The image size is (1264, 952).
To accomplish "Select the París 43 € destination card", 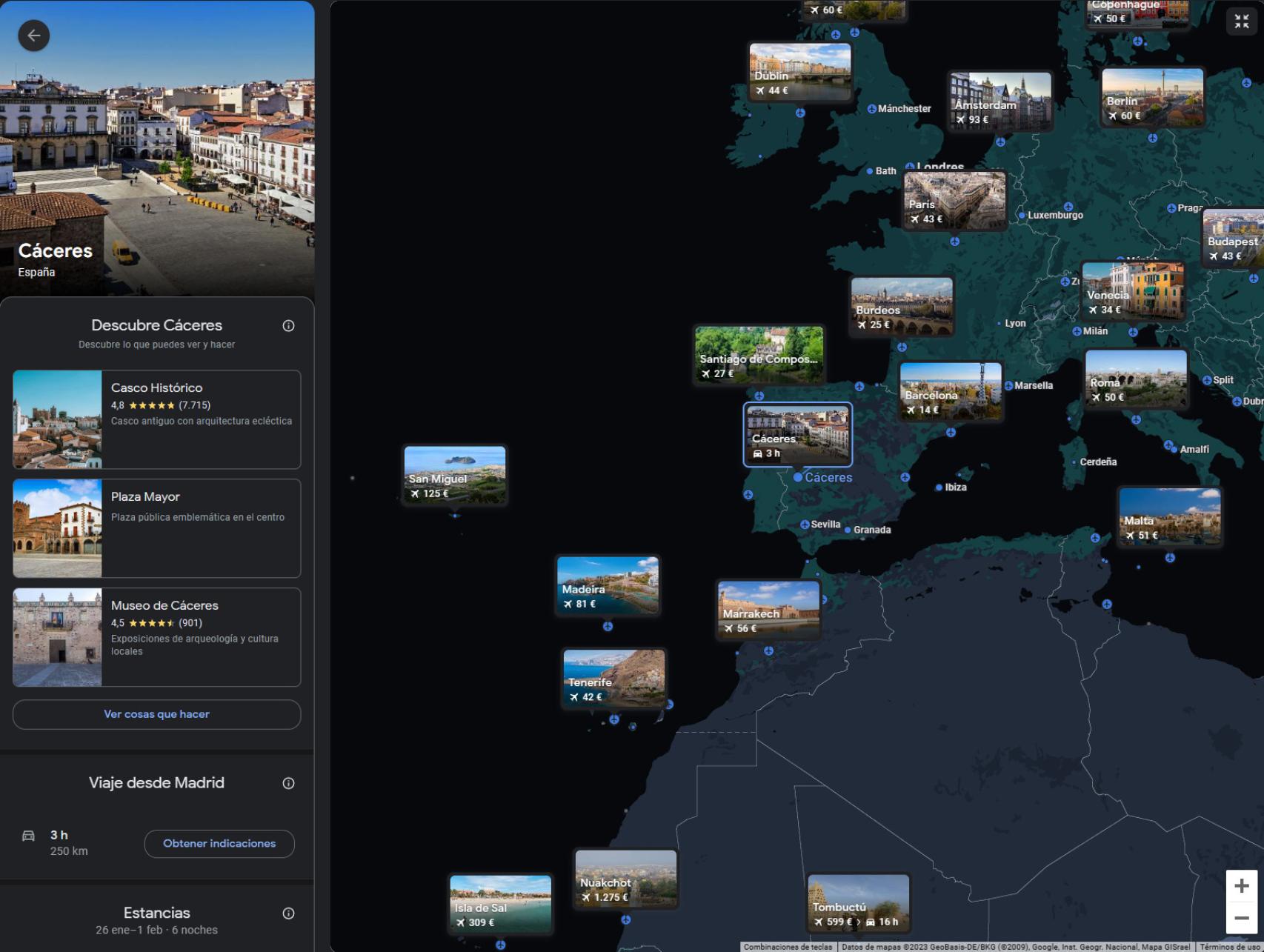I will [x=954, y=200].
